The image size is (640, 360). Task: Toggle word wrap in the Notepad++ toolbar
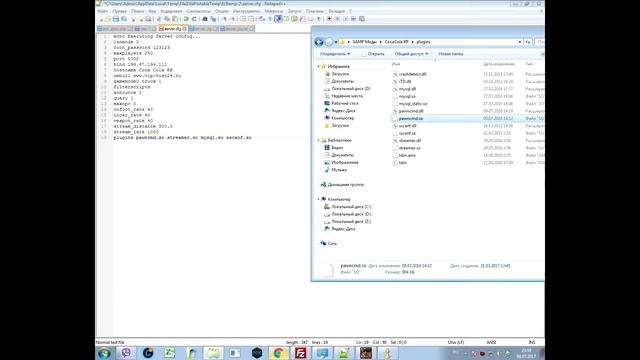(262, 19)
